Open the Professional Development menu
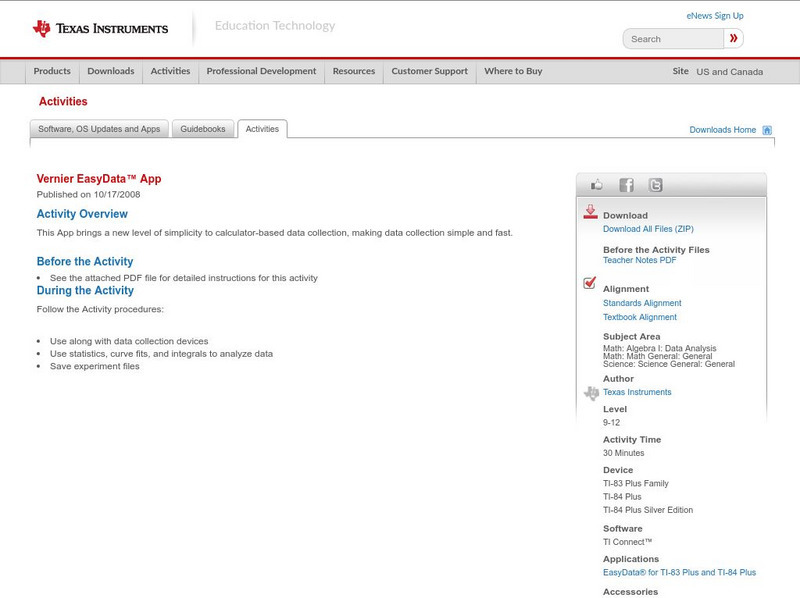This screenshot has width=800, height=598. pyautogui.click(x=260, y=71)
